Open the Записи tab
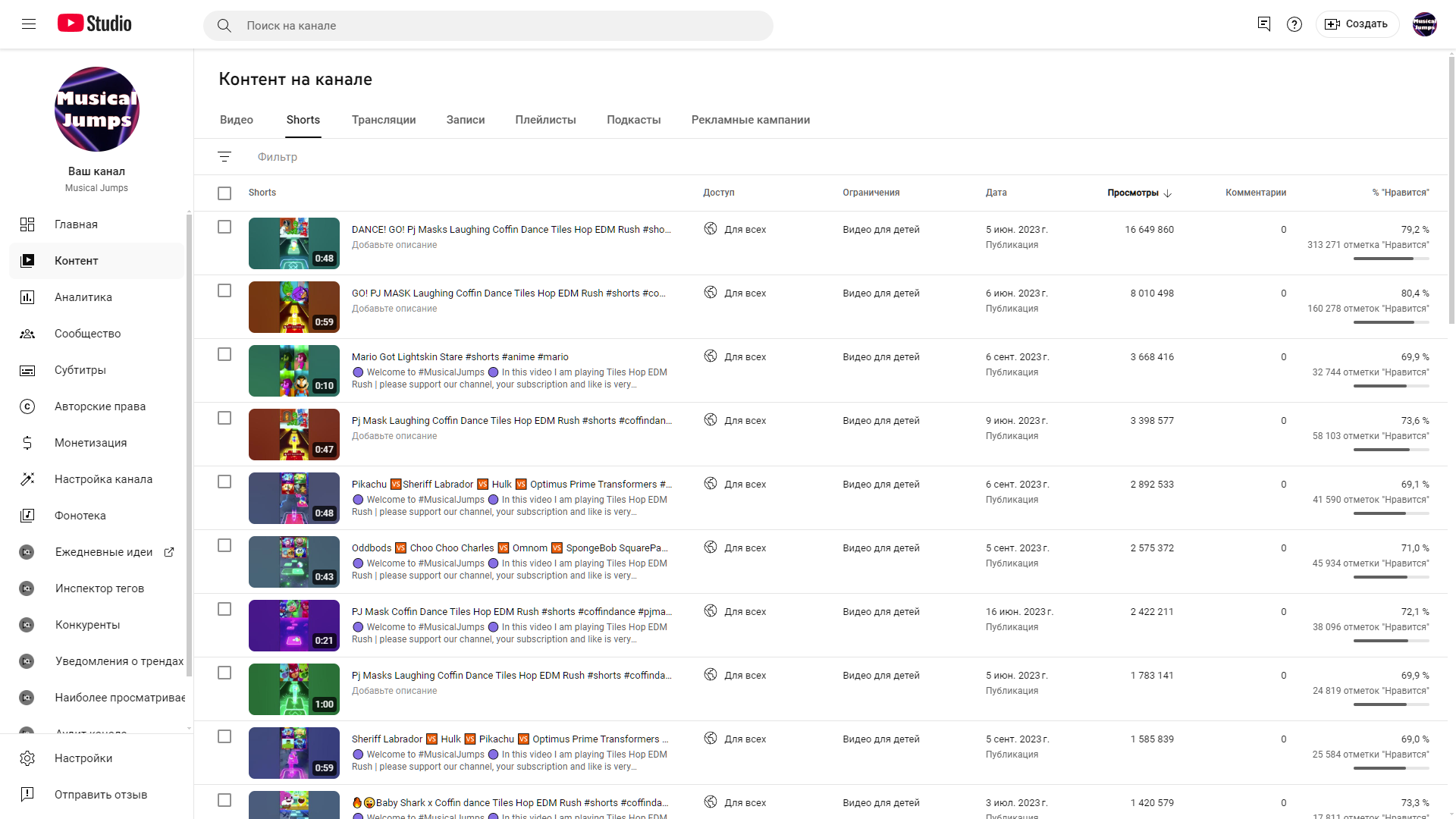 point(466,120)
